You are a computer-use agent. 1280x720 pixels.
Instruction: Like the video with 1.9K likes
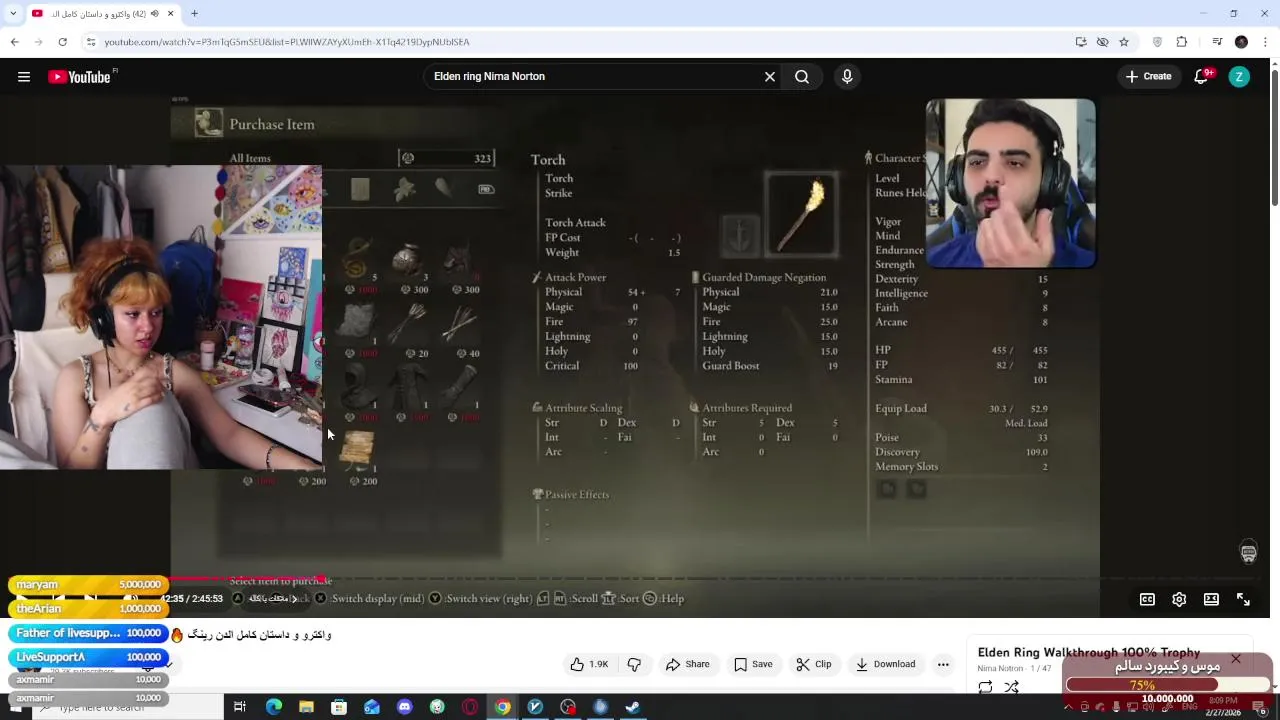click(589, 664)
